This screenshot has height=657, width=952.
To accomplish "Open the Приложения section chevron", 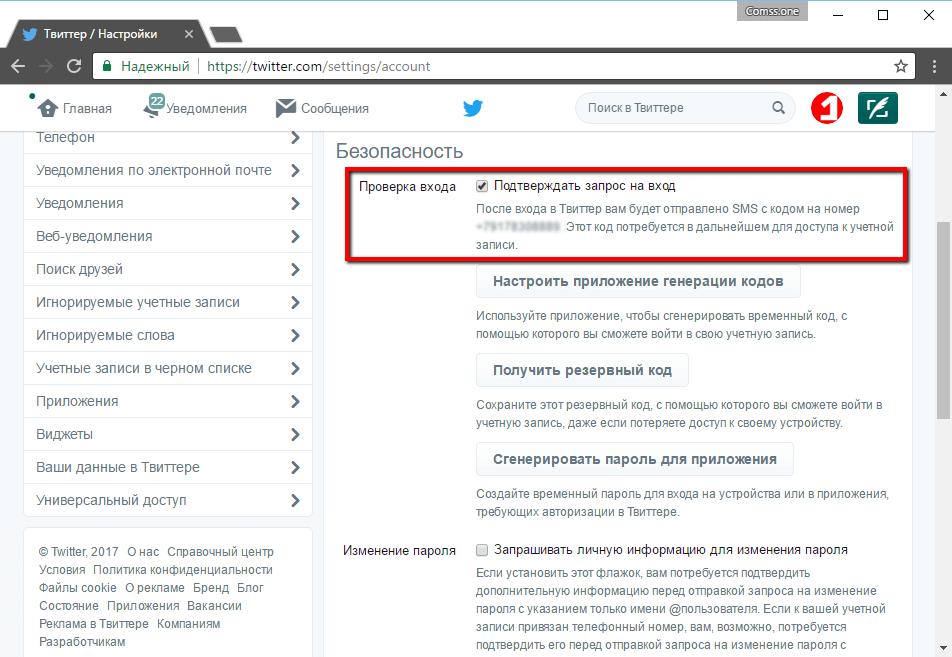I will point(296,401).
